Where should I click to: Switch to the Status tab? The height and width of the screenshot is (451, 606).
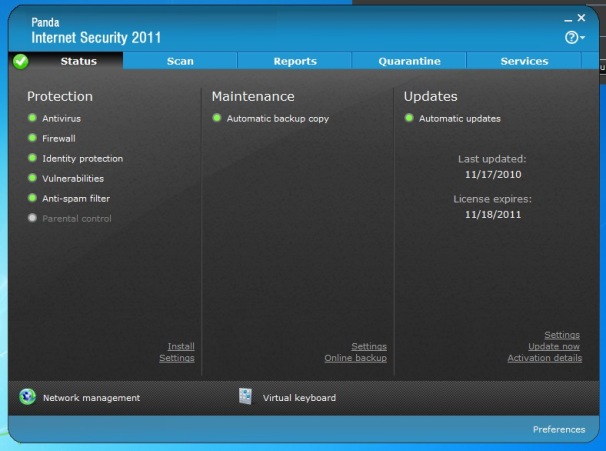78,61
